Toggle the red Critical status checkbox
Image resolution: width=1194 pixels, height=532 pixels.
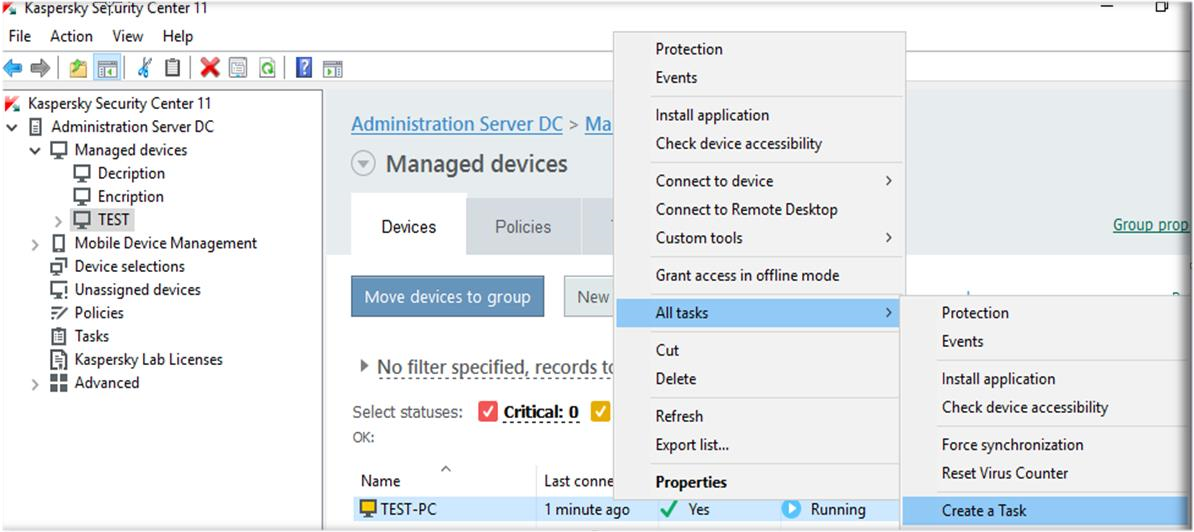[x=487, y=412]
